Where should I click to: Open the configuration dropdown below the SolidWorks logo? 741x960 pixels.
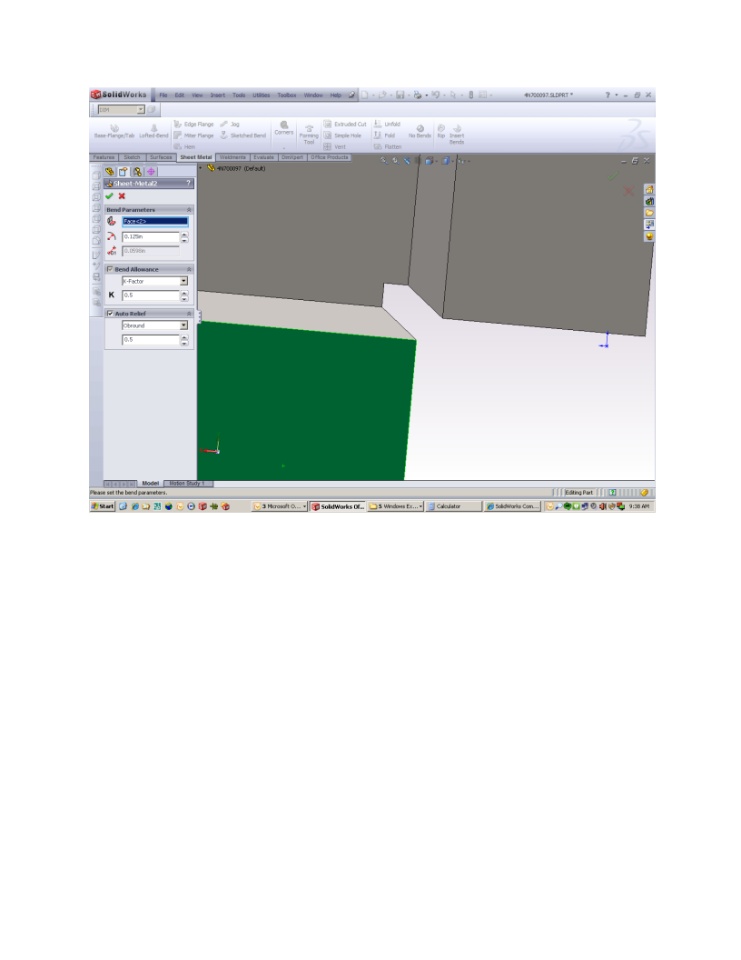[140, 110]
